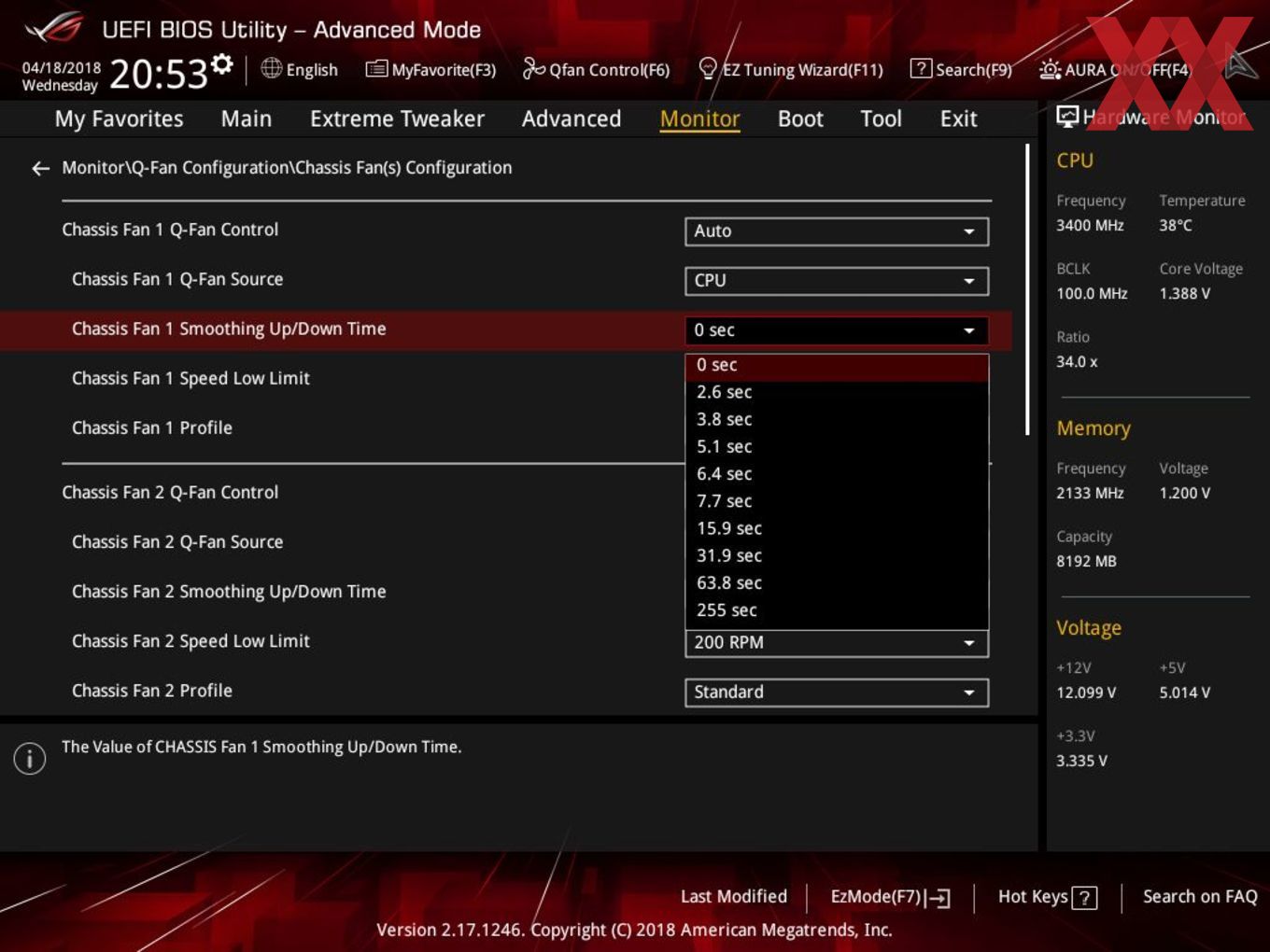Click the 3400 MHz CPU frequency value
Screen dimensions: 1270x952
click(x=1090, y=225)
